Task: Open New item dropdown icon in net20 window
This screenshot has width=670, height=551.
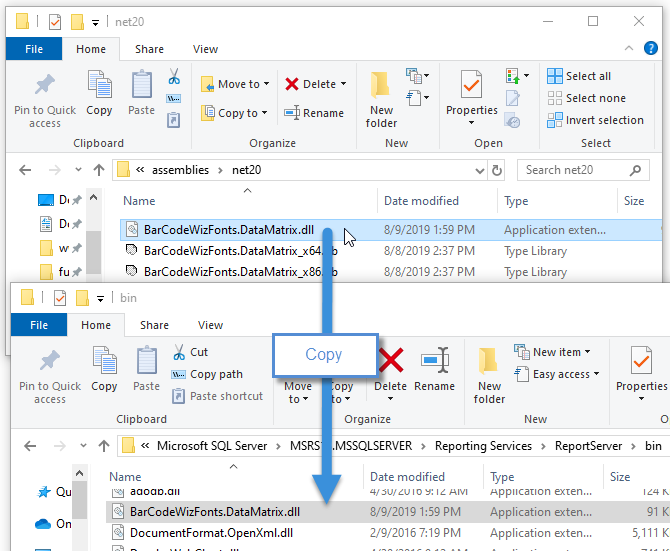Action: point(417,76)
